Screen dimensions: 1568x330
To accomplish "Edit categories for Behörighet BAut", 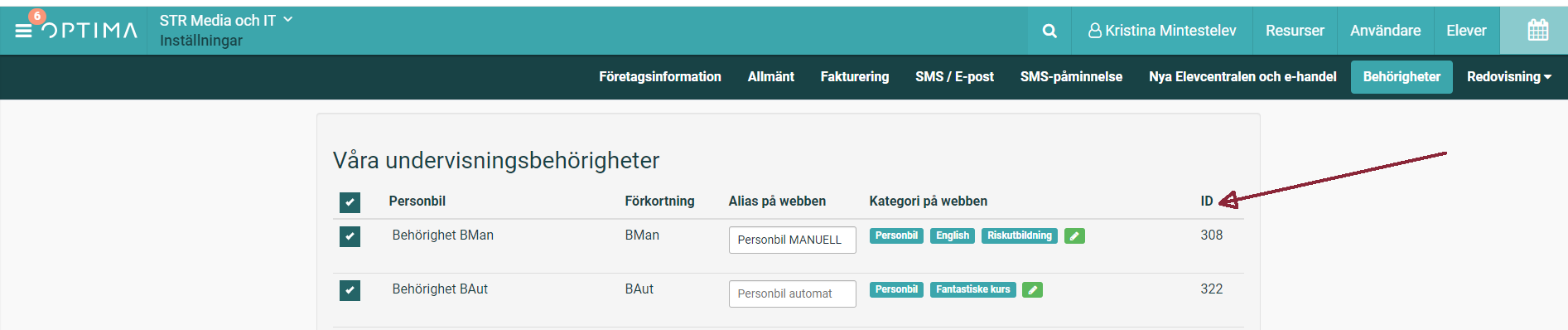I will click(1032, 290).
